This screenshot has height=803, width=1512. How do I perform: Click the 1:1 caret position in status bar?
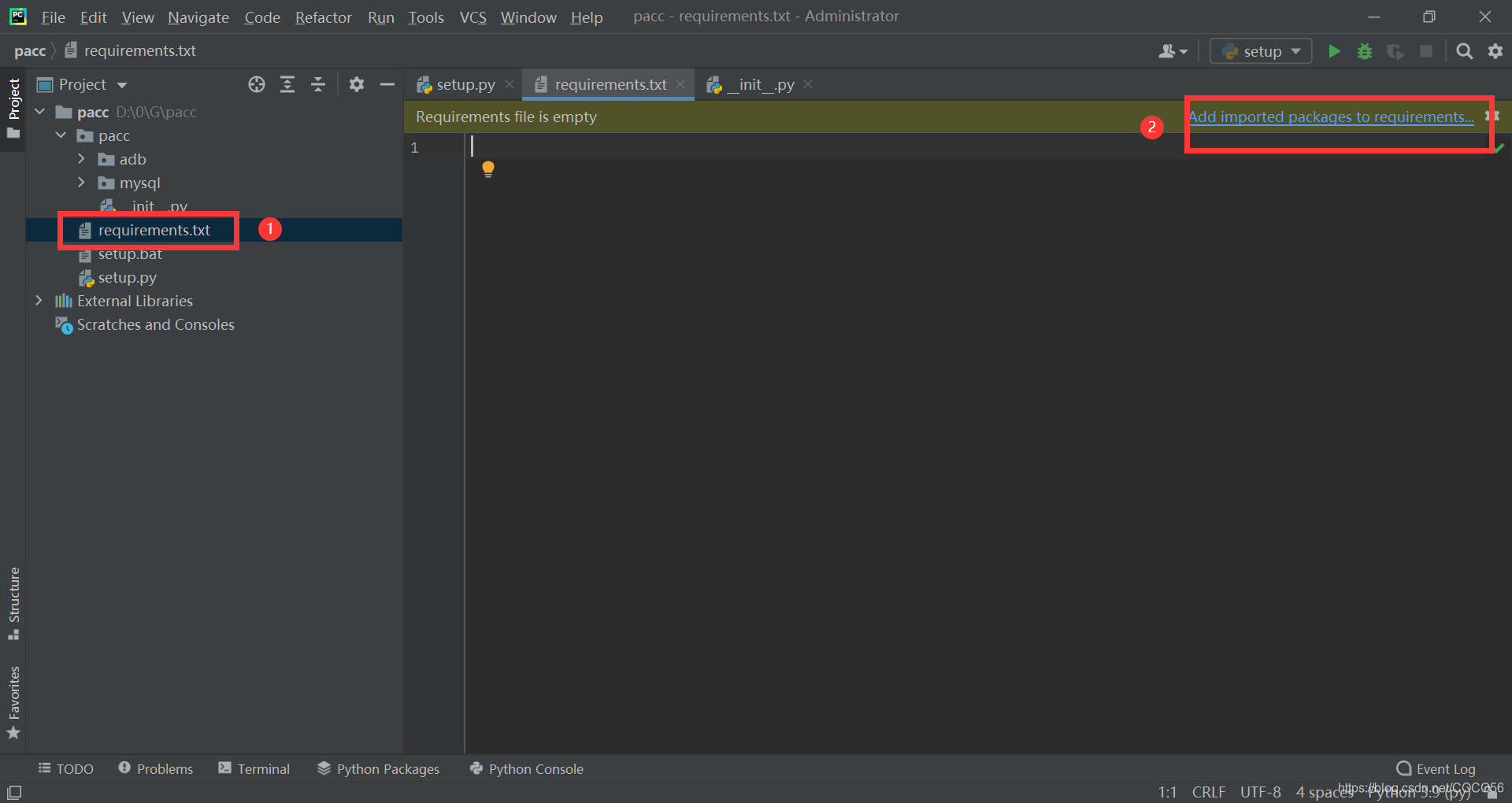point(1167,792)
